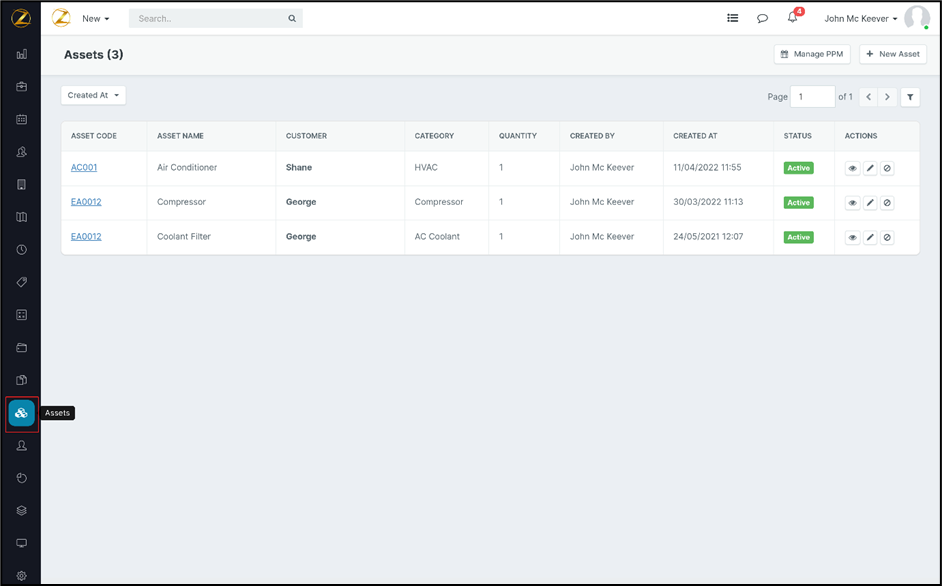Expand the Created At sort dropdown

click(93, 96)
